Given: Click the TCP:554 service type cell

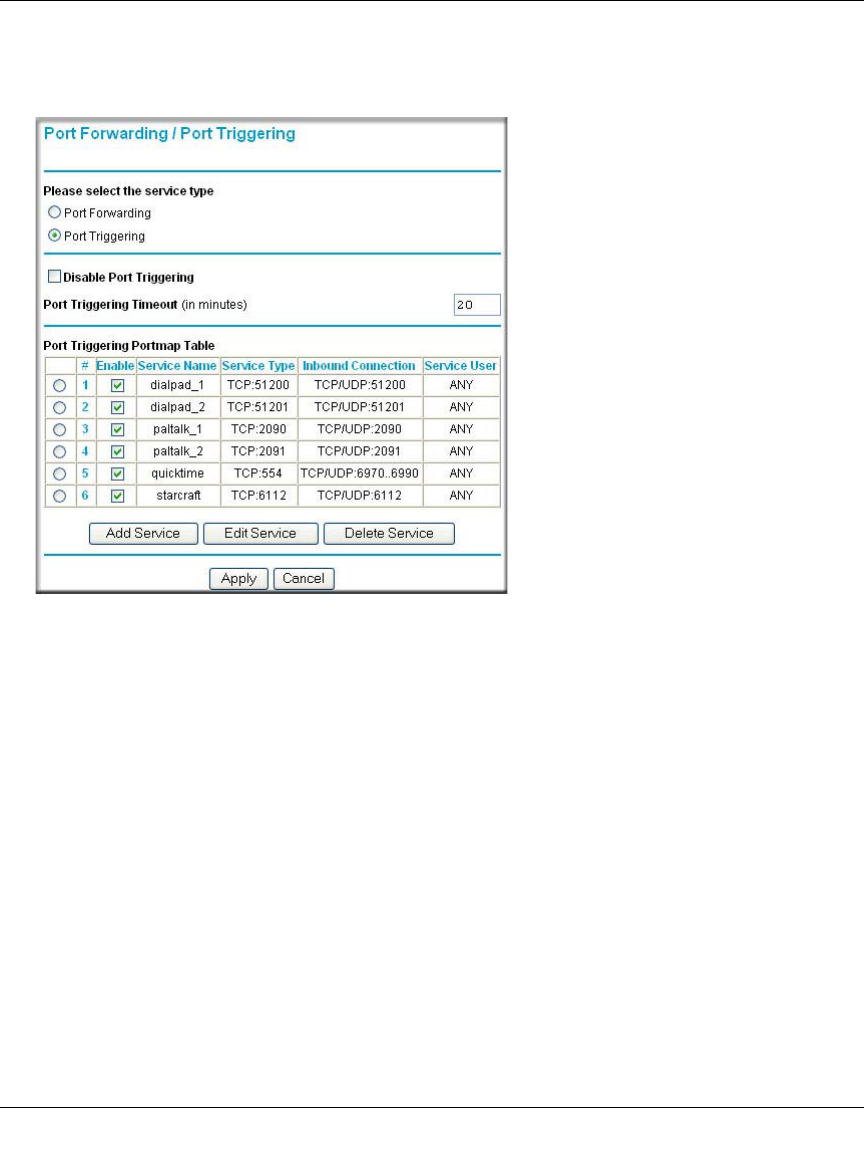Looking at the screenshot, I should tap(258, 473).
